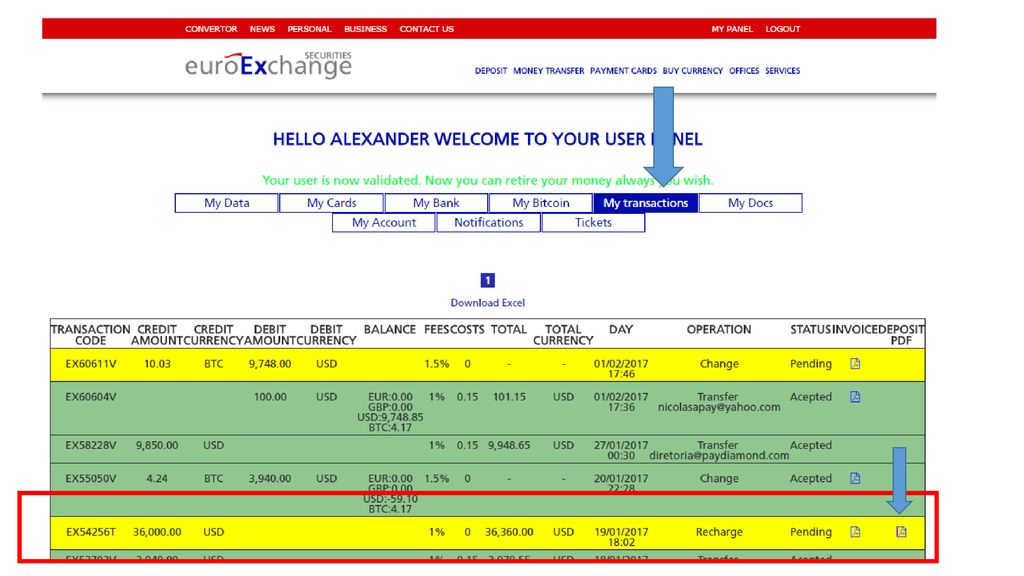Go to MY PANEL in top bar
This screenshot has width=1024, height=576.
732,29
